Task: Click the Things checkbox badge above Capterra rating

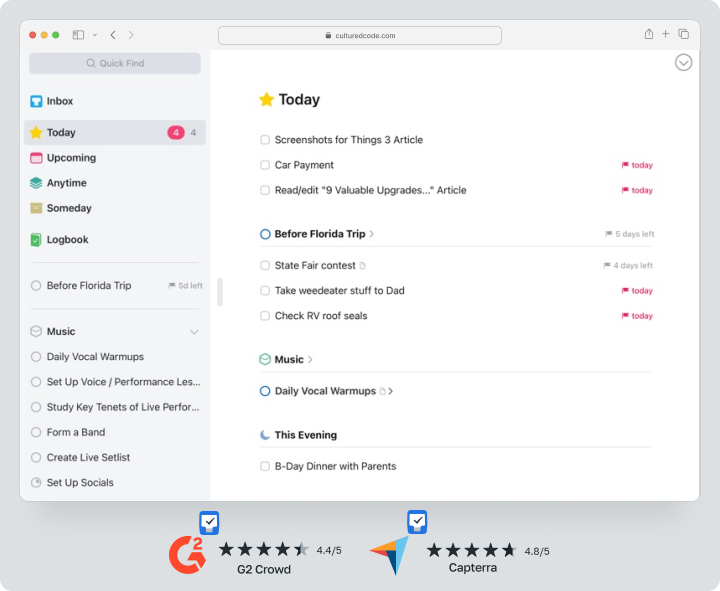Action: click(x=417, y=522)
